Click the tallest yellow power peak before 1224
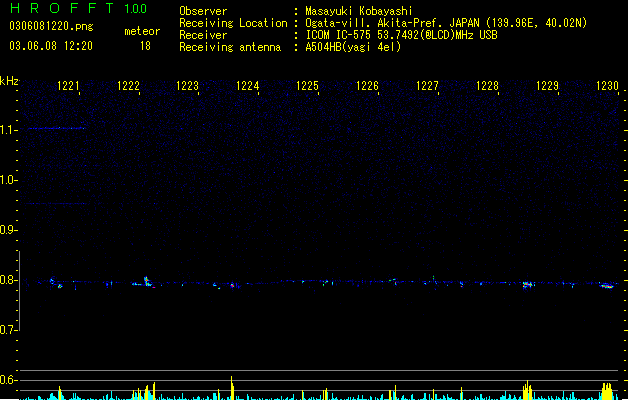The height and width of the screenshot is (400, 629). [x=232, y=388]
